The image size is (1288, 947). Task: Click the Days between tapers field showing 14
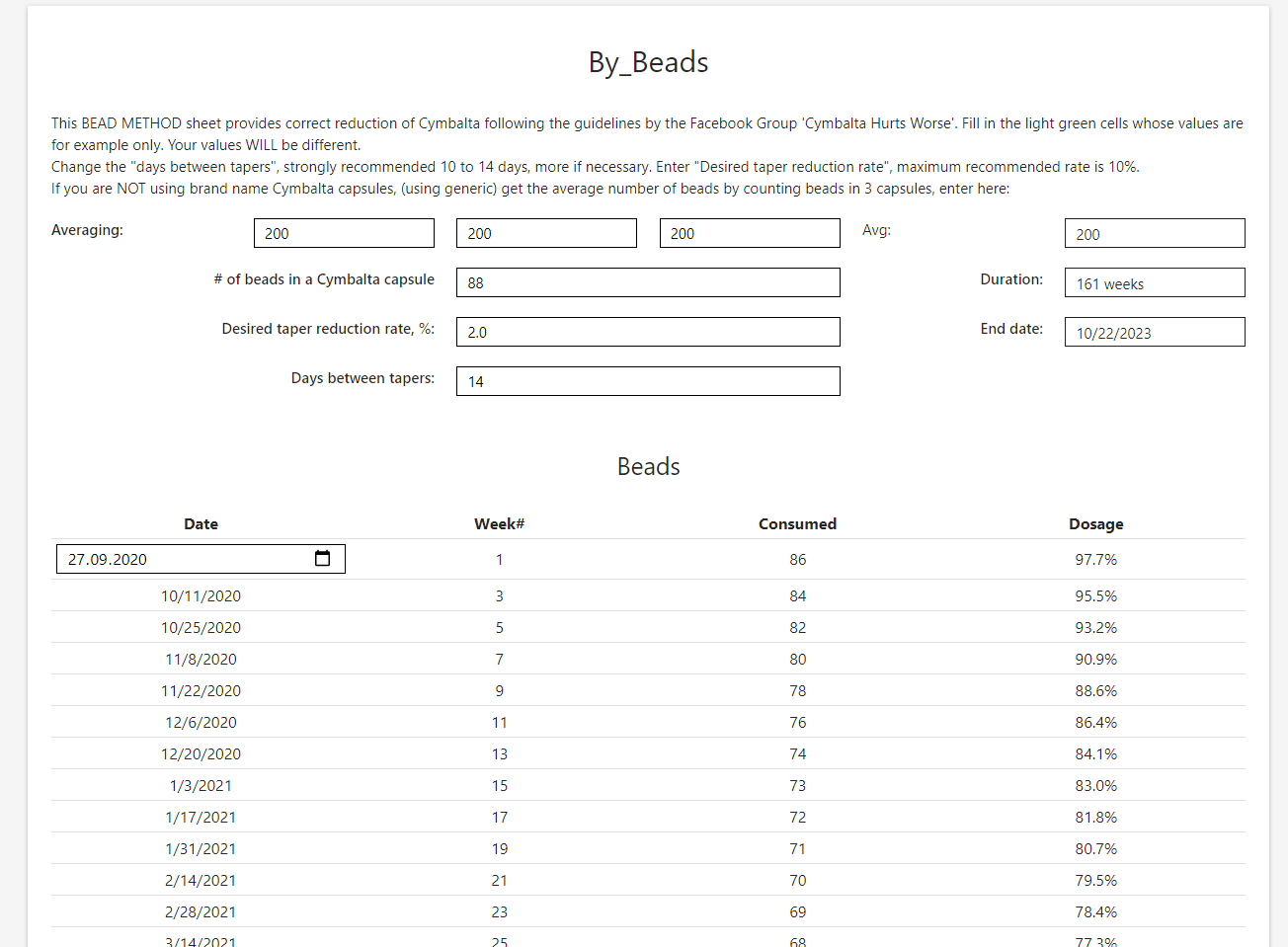point(648,380)
